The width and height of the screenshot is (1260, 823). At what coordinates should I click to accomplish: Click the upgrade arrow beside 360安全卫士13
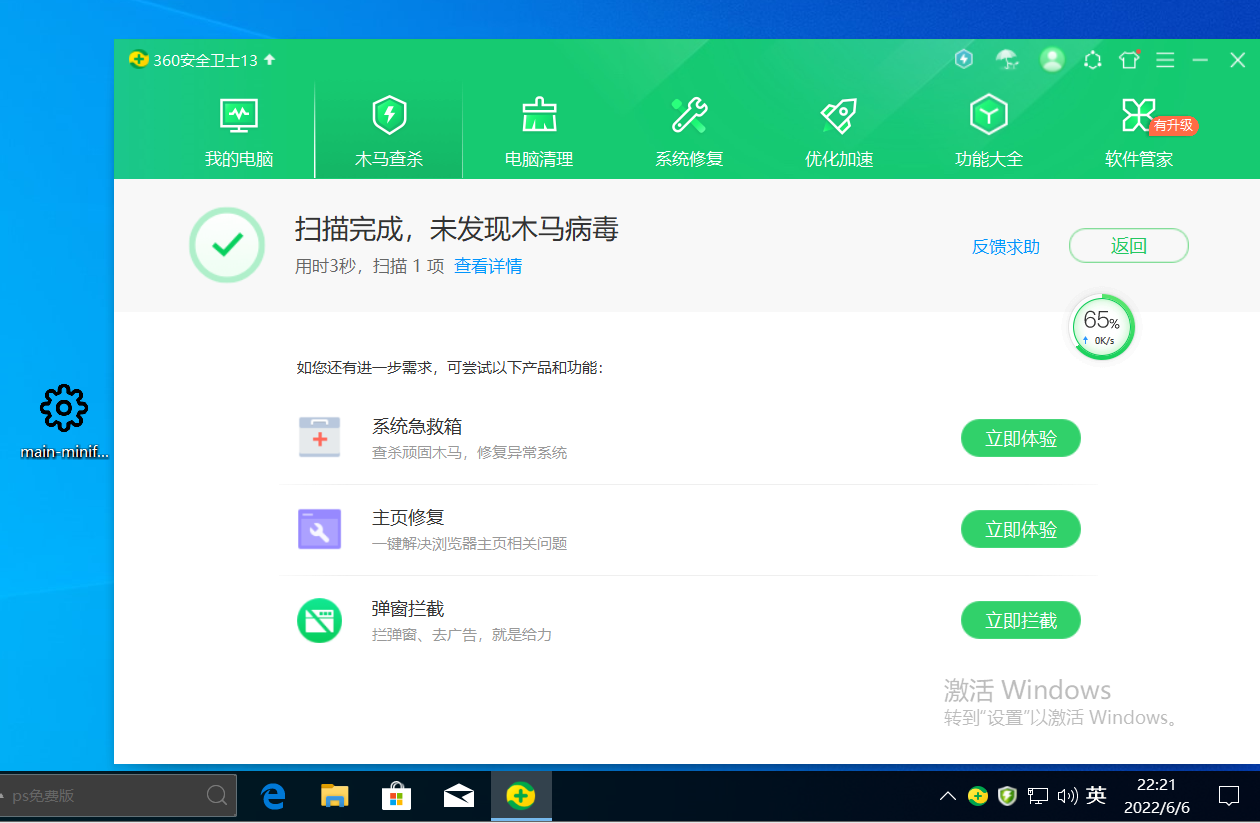[x=269, y=60]
